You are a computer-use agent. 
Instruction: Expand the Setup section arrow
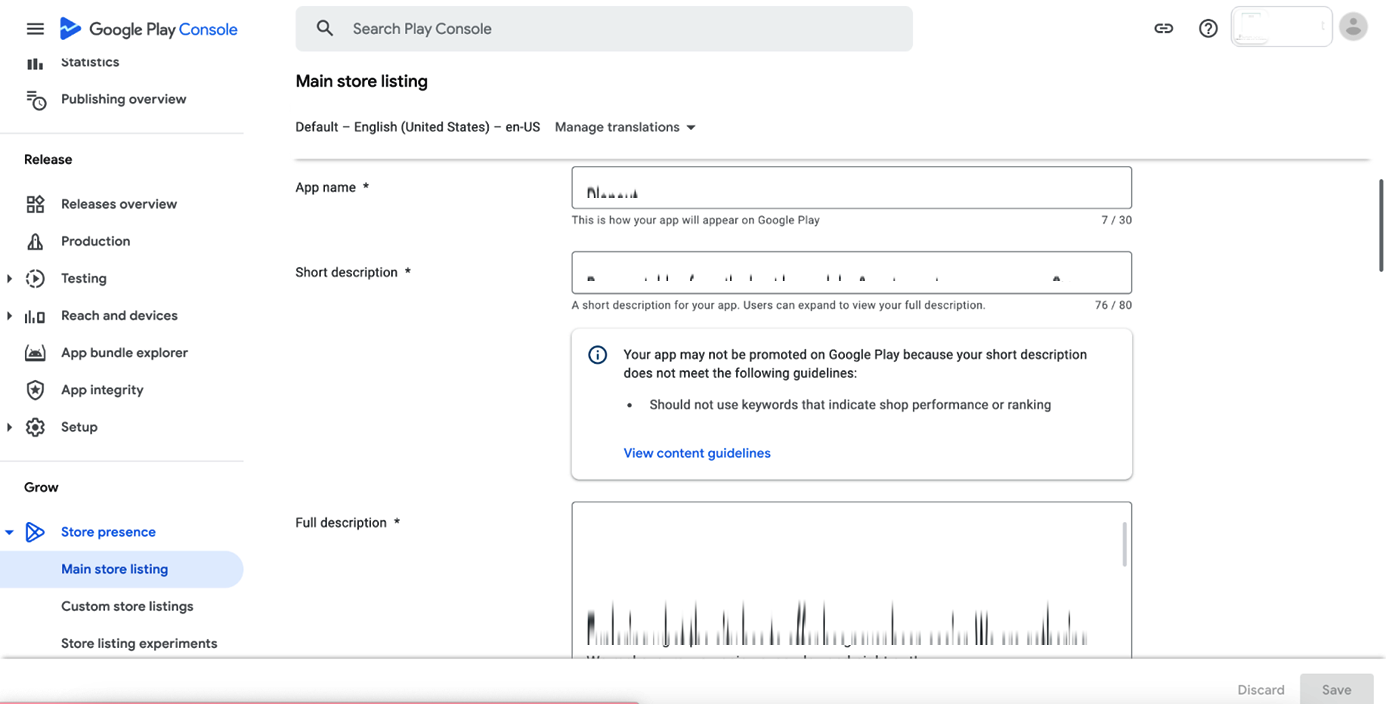(10, 427)
